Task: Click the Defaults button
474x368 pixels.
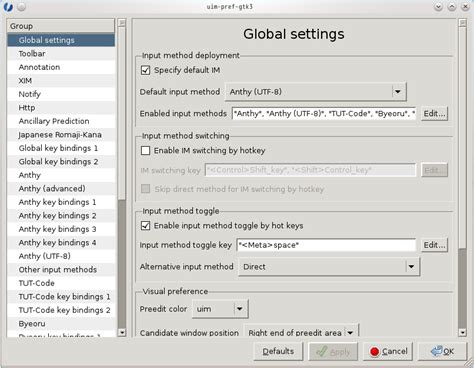Action: tap(278, 351)
